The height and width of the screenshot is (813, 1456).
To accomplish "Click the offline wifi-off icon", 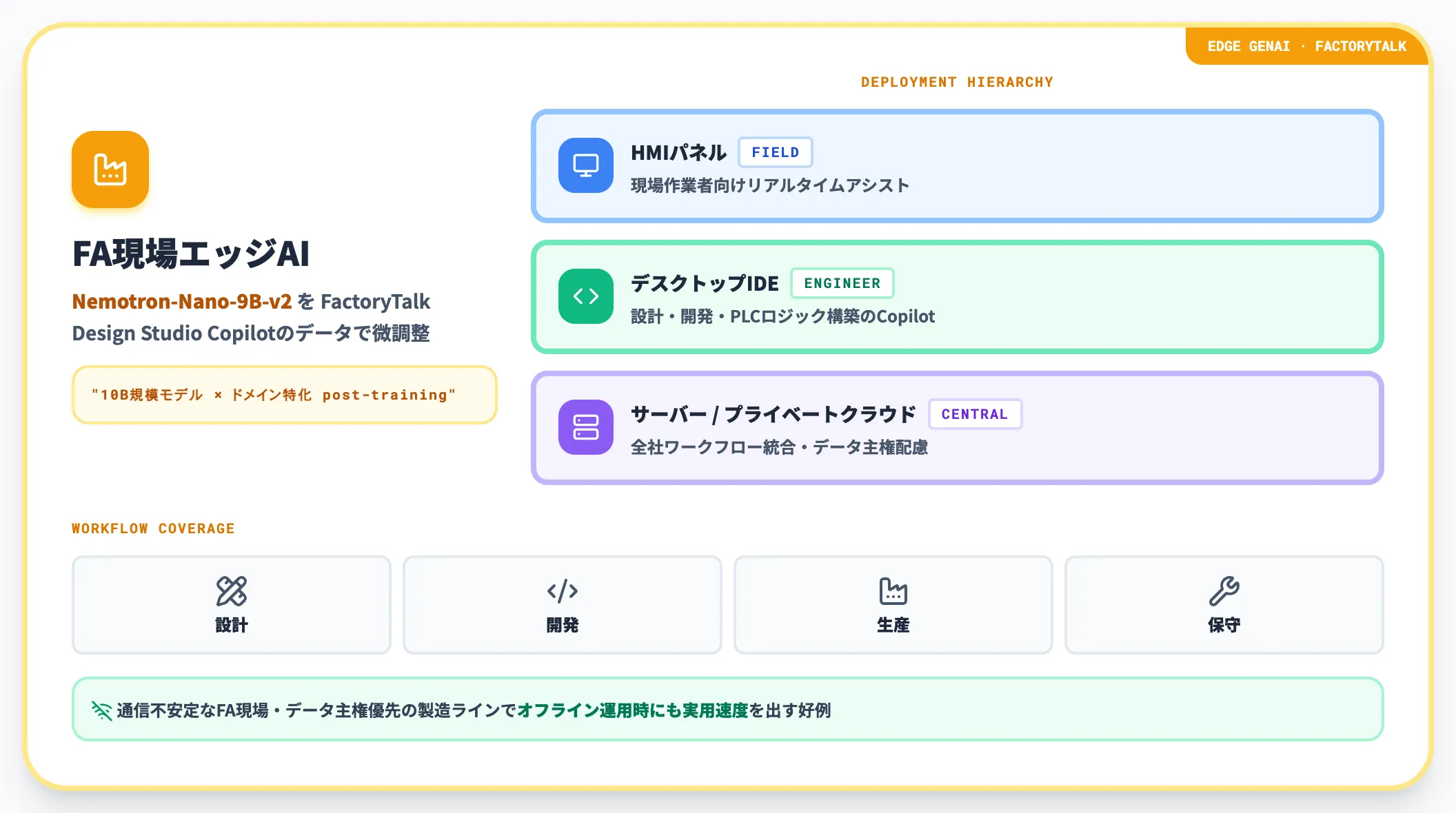I will point(101,710).
